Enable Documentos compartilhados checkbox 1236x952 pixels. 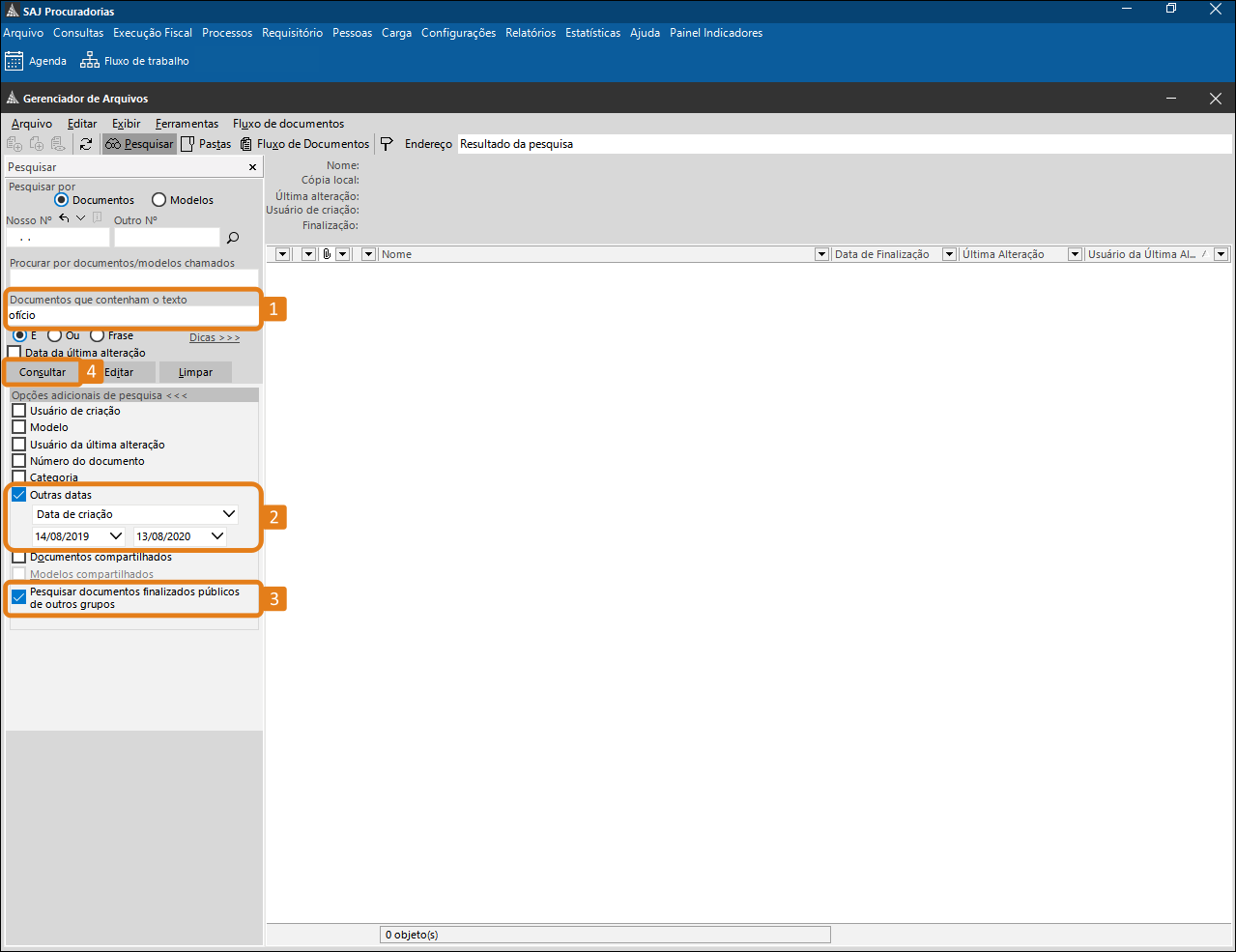(x=18, y=557)
